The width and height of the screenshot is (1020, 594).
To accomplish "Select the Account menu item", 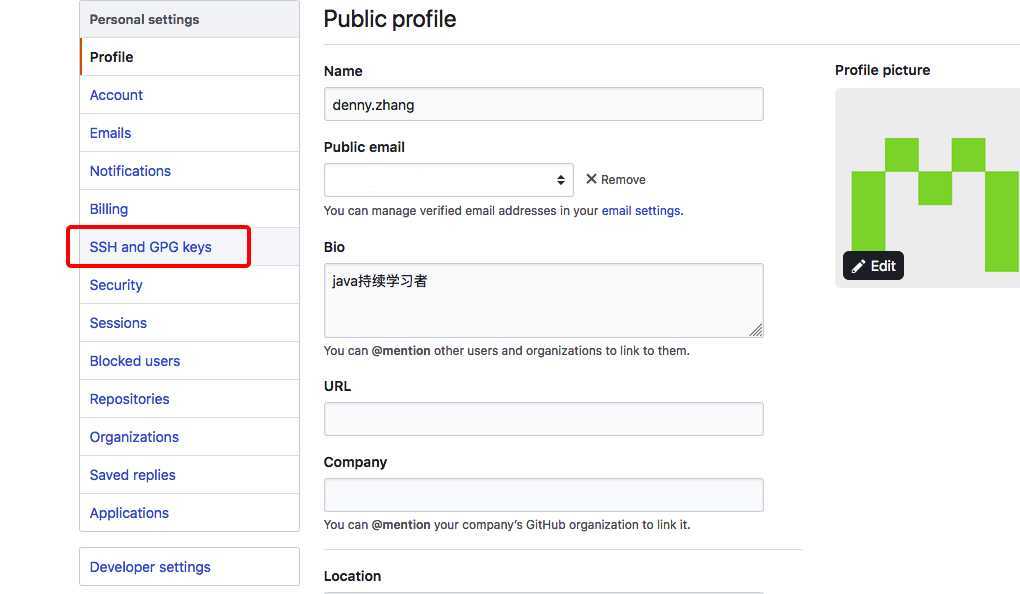I will [116, 95].
